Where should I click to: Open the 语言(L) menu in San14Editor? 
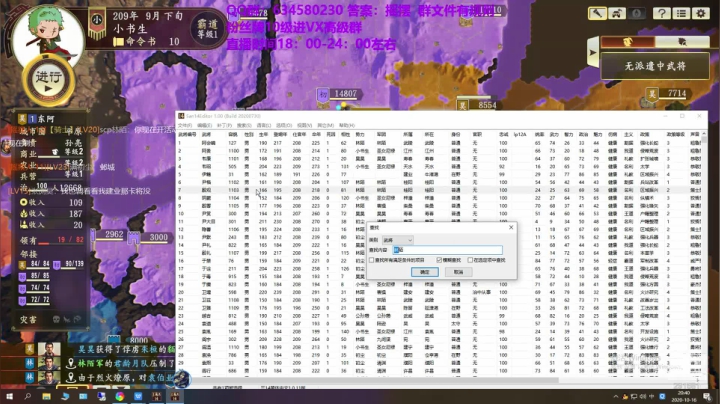pyautogui.click(x=264, y=125)
